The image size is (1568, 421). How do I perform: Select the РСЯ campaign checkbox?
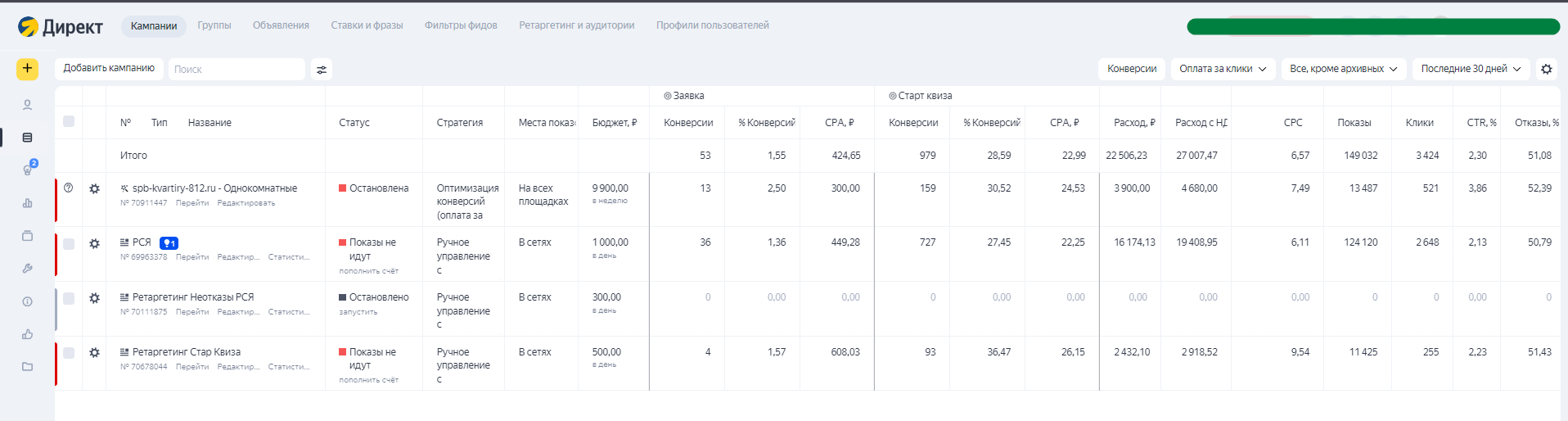[x=69, y=244]
